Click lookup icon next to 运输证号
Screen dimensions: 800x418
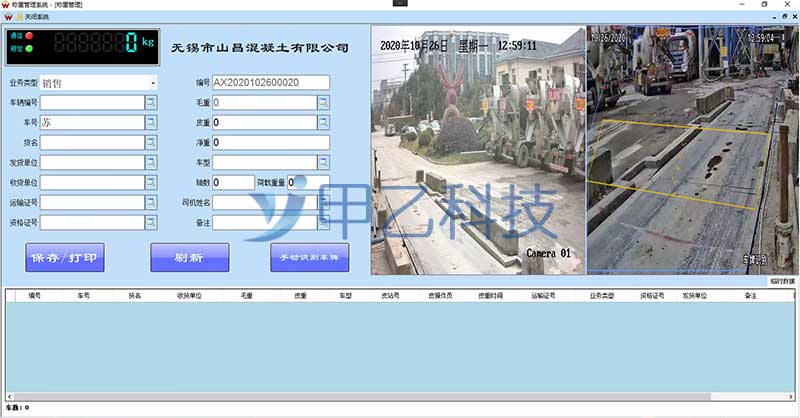click(152, 202)
